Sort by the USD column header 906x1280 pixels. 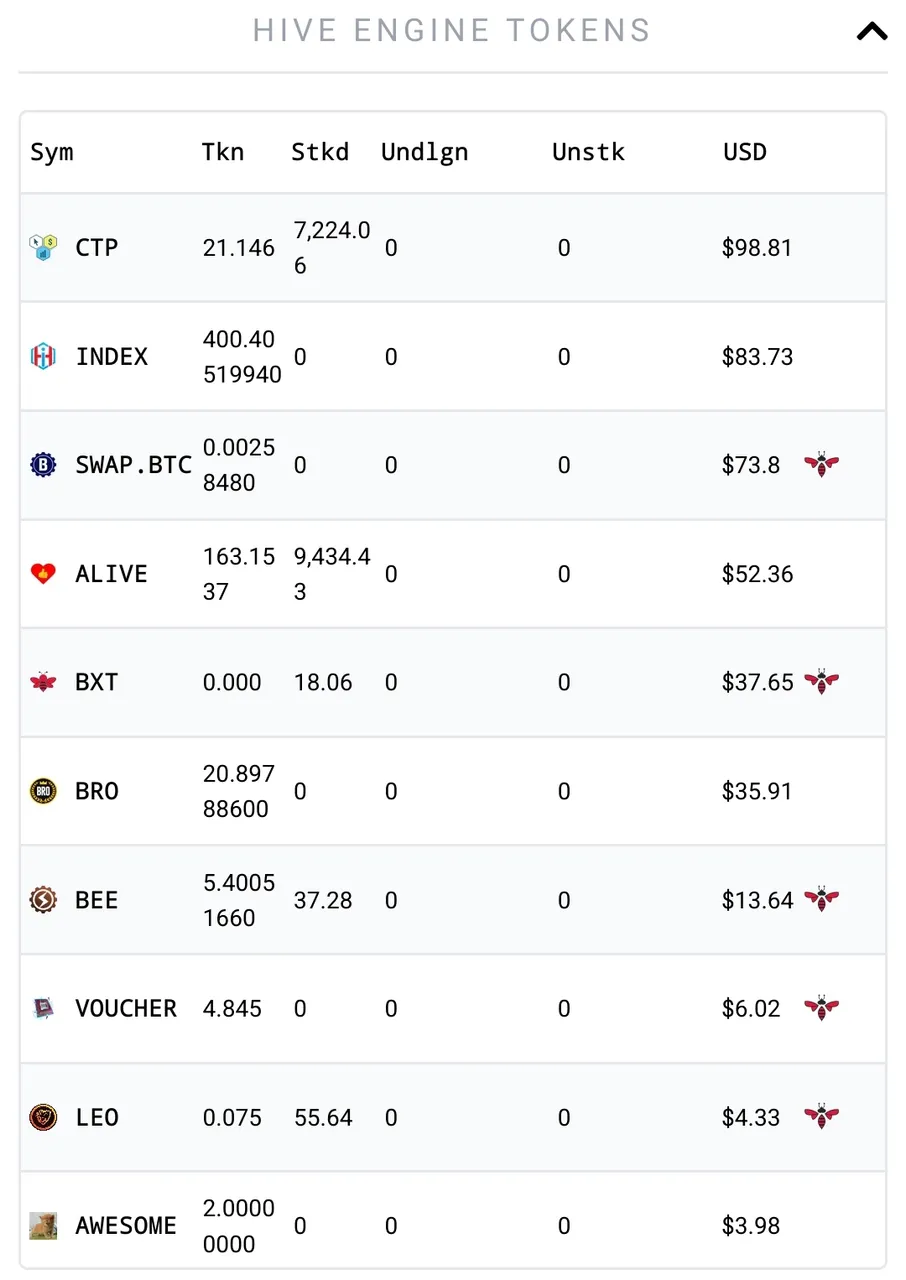(x=745, y=152)
